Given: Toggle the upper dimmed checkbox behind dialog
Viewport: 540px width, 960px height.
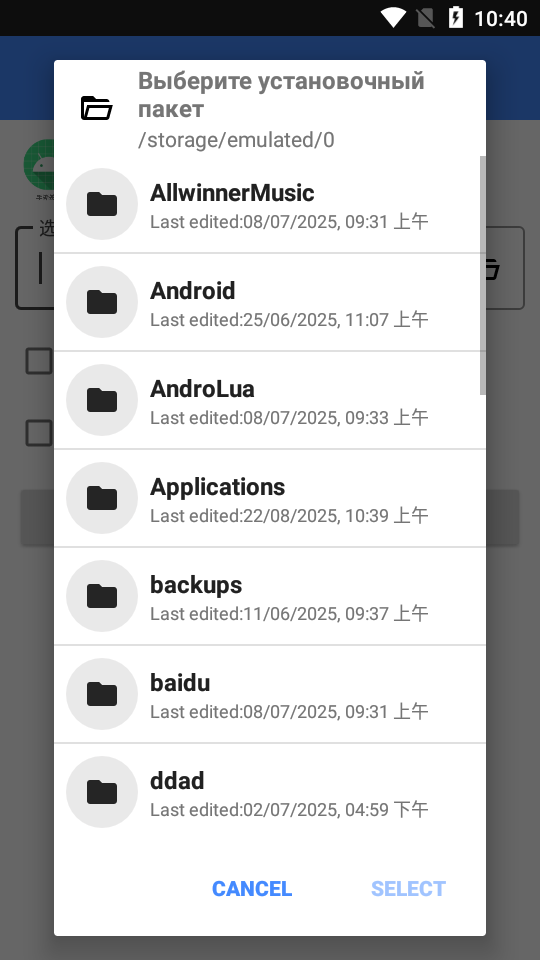Looking at the screenshot, I should 39,361.
